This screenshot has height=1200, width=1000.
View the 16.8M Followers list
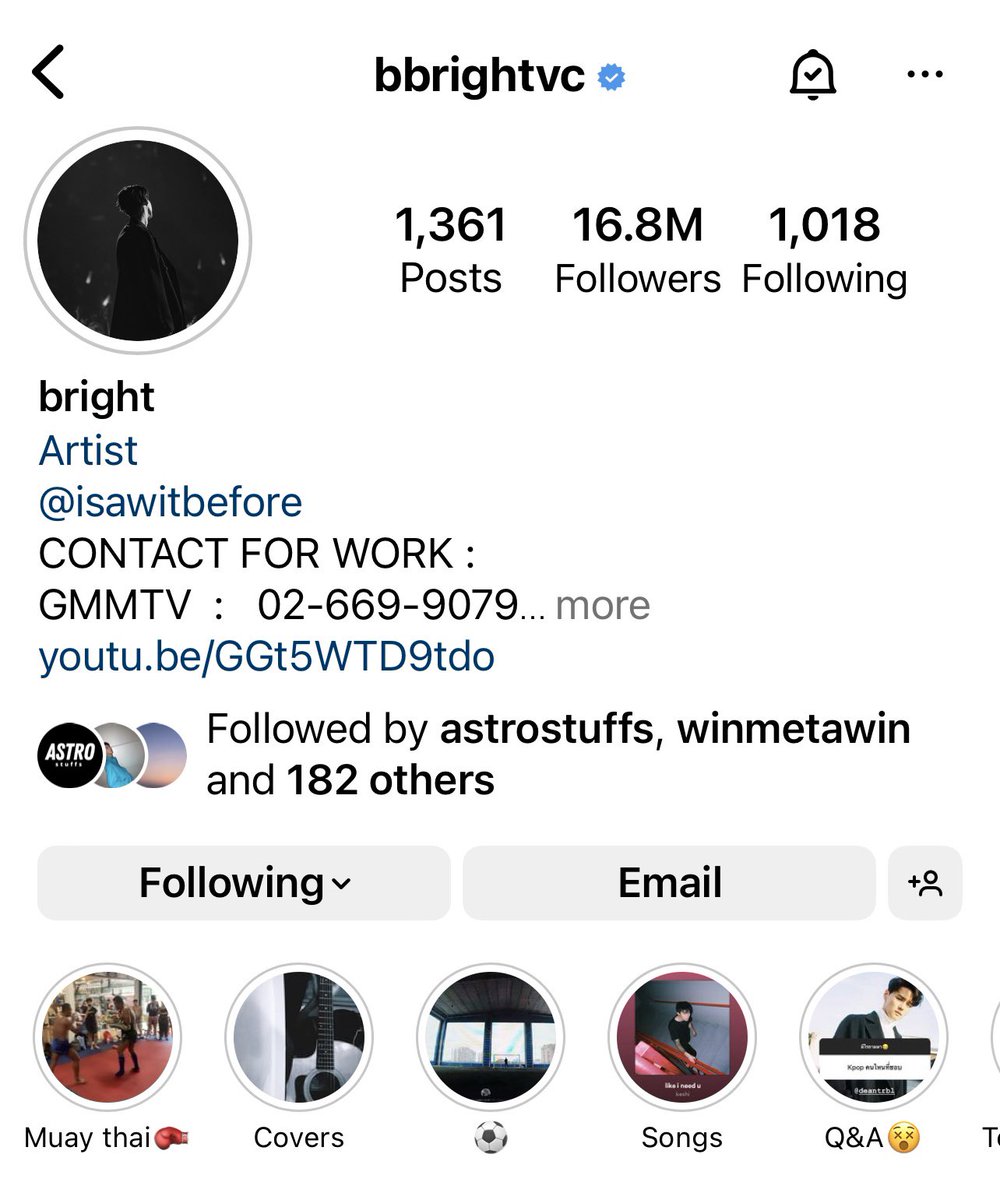coord(637,250)
